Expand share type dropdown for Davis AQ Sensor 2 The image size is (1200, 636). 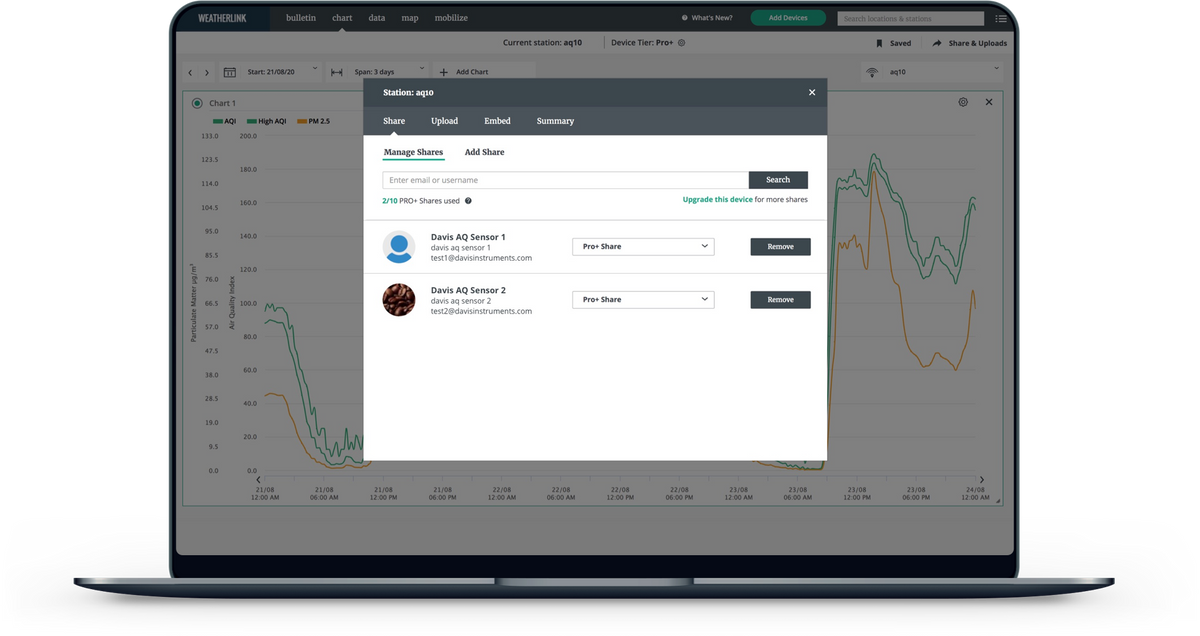tap(643, 299)
